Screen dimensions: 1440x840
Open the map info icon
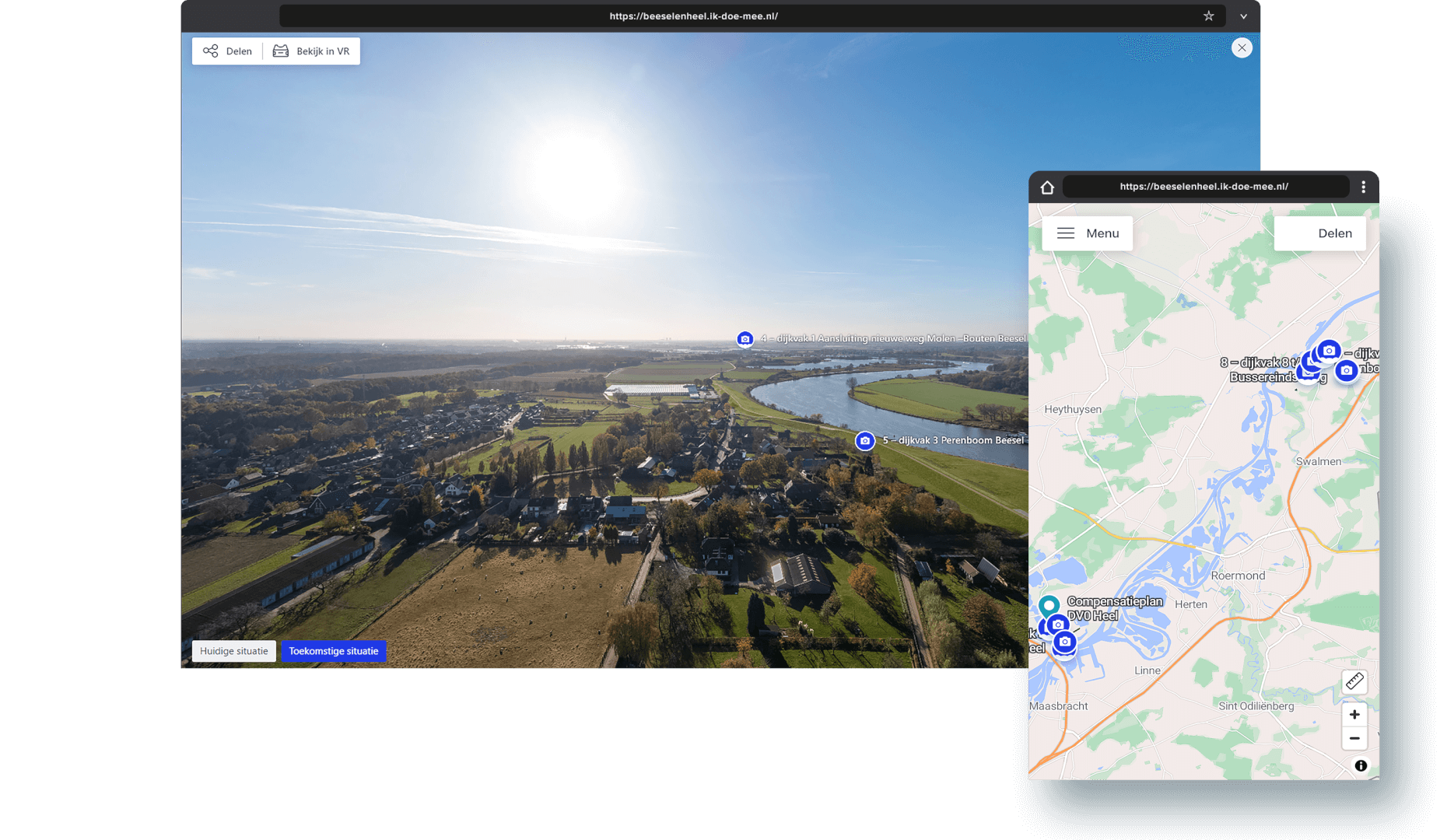[x=1361, y=766]
